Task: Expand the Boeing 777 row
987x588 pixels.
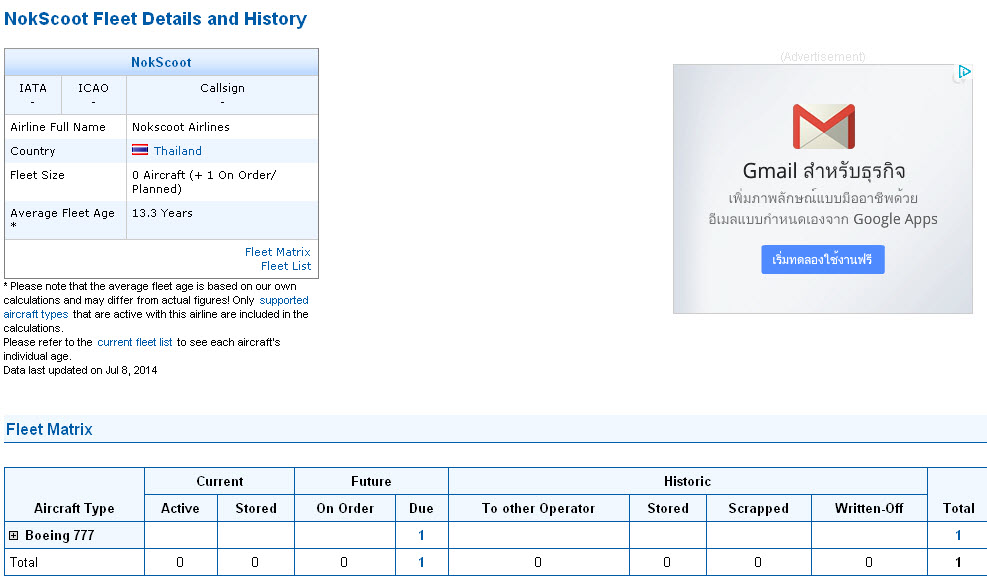Action: coord(13,536)
